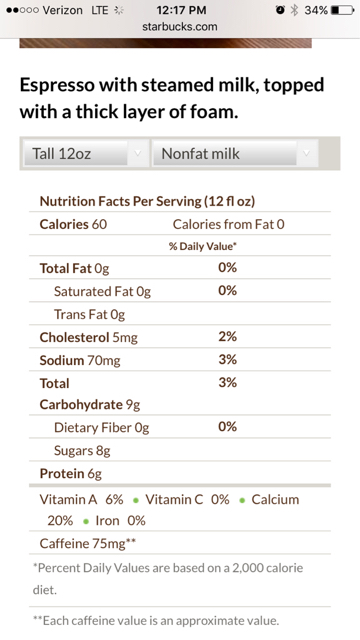Tap the 12:17 PM clock
Viewport: 360px width, 640px height.
click(181, 10)
